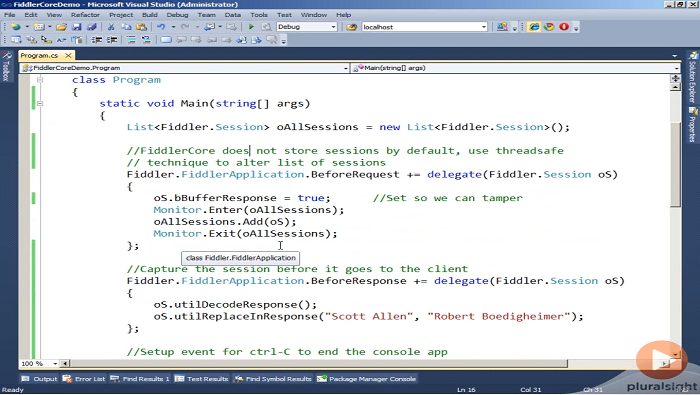The width and height of the screenshot is (700, 395).
Task: Open the Window menu
Action: point(314,15)
